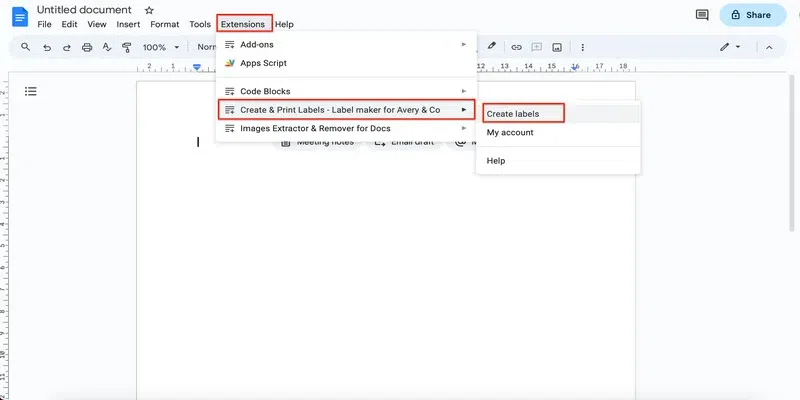This screenshot has height=400, width=800.
Task: Click the vertical scrollbar of the document
Action: 792,153
